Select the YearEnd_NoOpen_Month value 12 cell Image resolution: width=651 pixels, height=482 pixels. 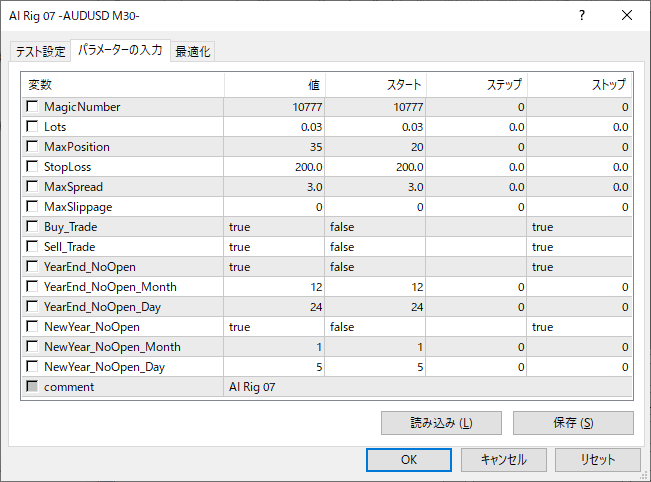tap(274, 286)
